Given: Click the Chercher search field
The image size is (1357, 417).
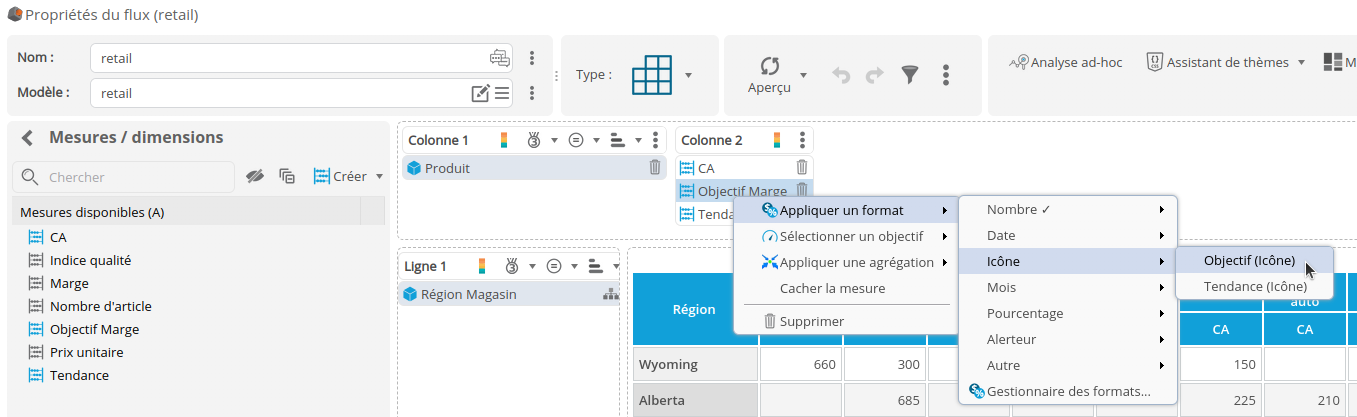Looking at the screenshot, I should click(135, 177).
